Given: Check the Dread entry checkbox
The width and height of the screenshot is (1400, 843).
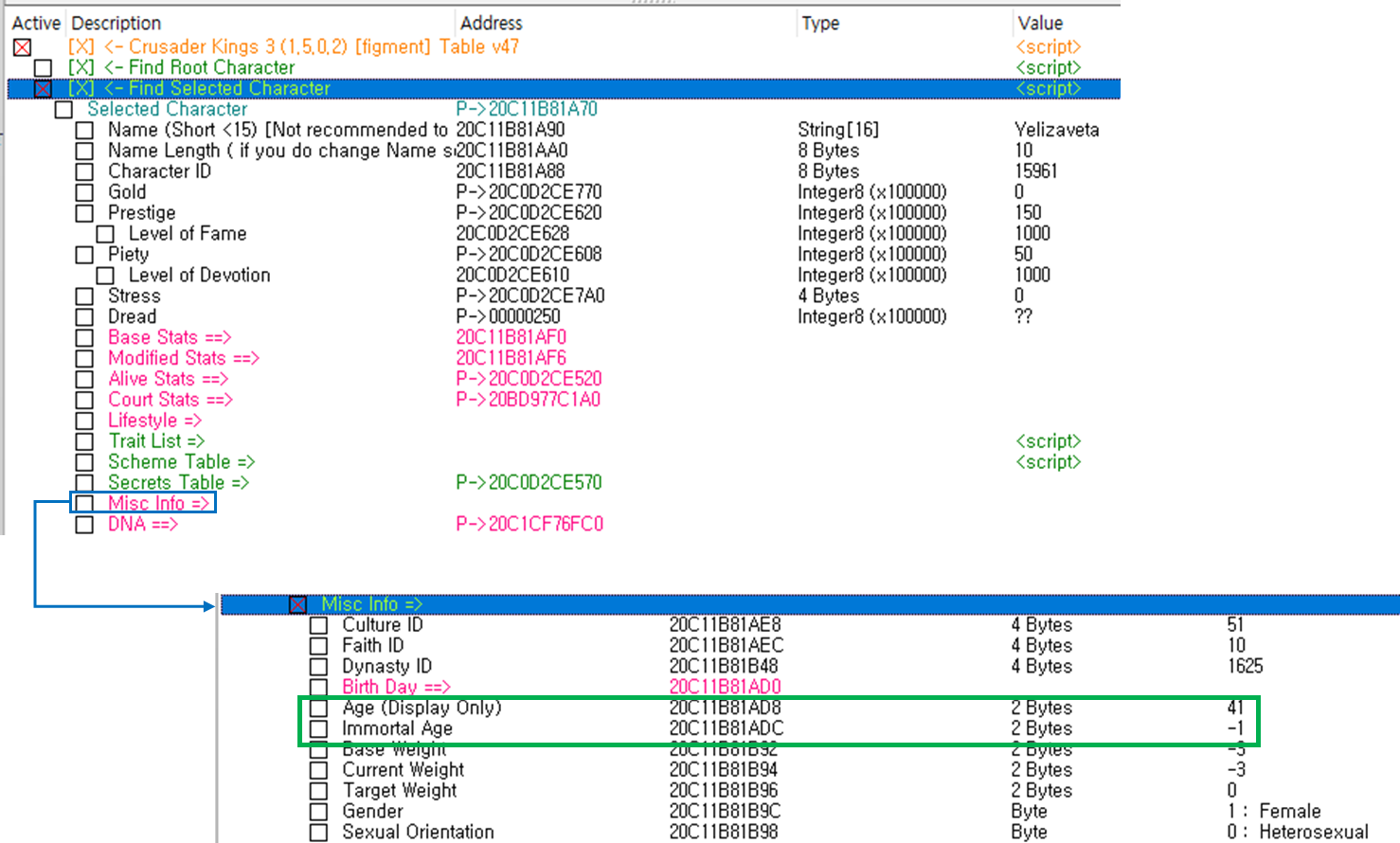Looking at the screenshot, I should (x=84, y=318).
